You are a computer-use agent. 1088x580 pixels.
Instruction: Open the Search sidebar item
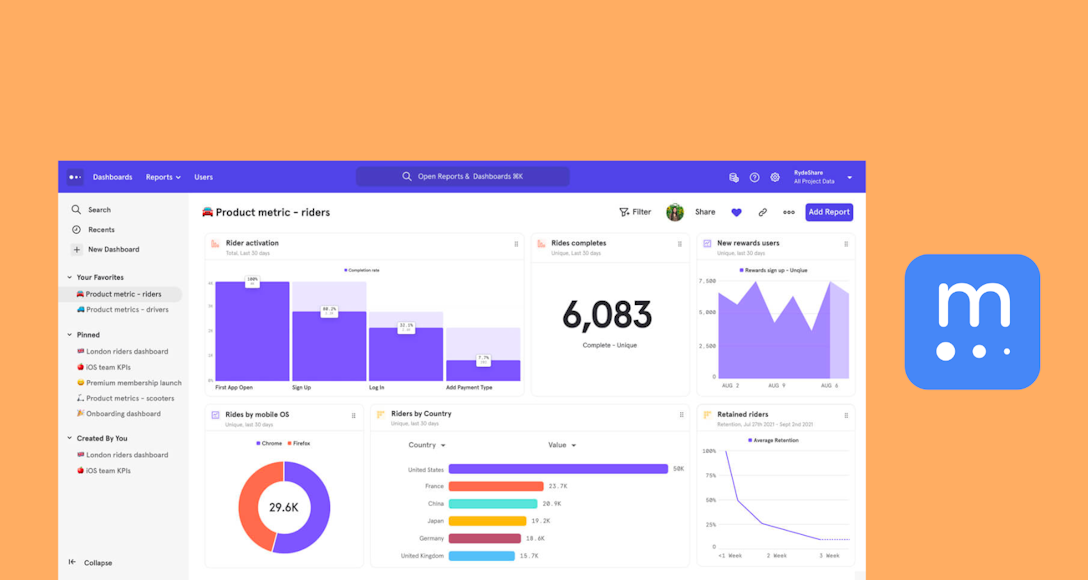click(96, 209)
